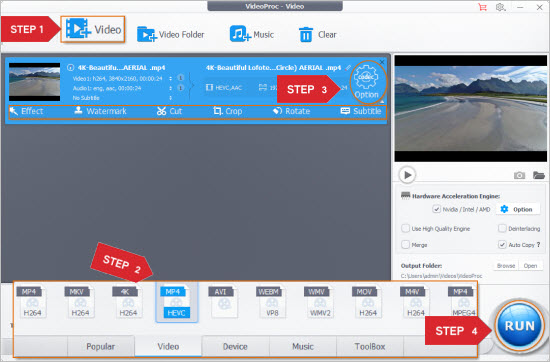Open the Rotate tool

pyautogui.click(x=277, y=111)
